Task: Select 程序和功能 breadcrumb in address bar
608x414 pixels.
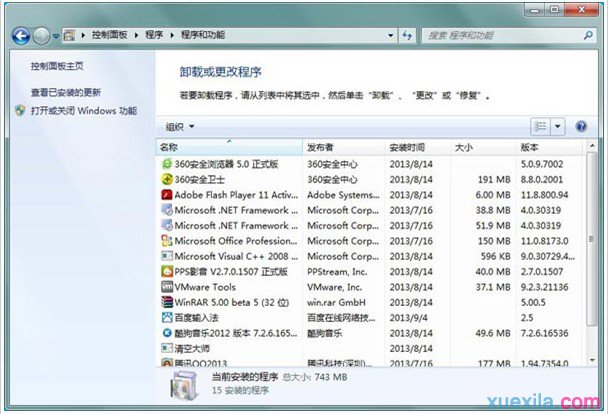Action: (203, 35)
